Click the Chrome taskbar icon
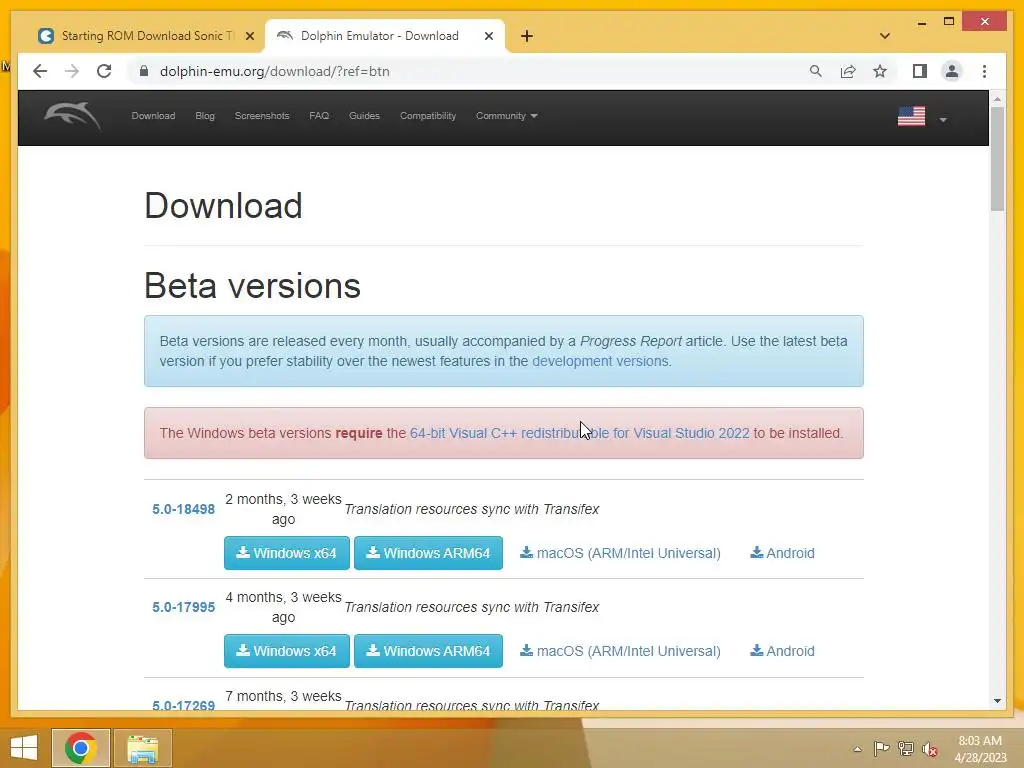Viewport: 1024px width, 768px height. pyautogui.click(x=81, y=748)
